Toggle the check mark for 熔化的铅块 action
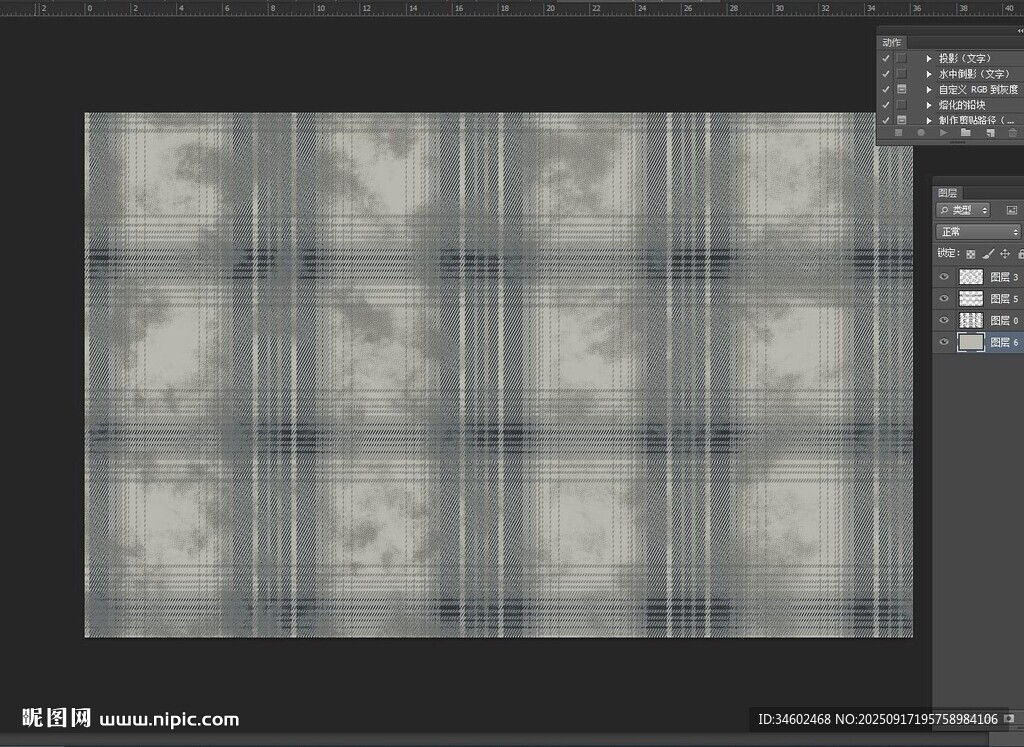1024x747 pixels. pyautogui.click(x=886, y=104)
